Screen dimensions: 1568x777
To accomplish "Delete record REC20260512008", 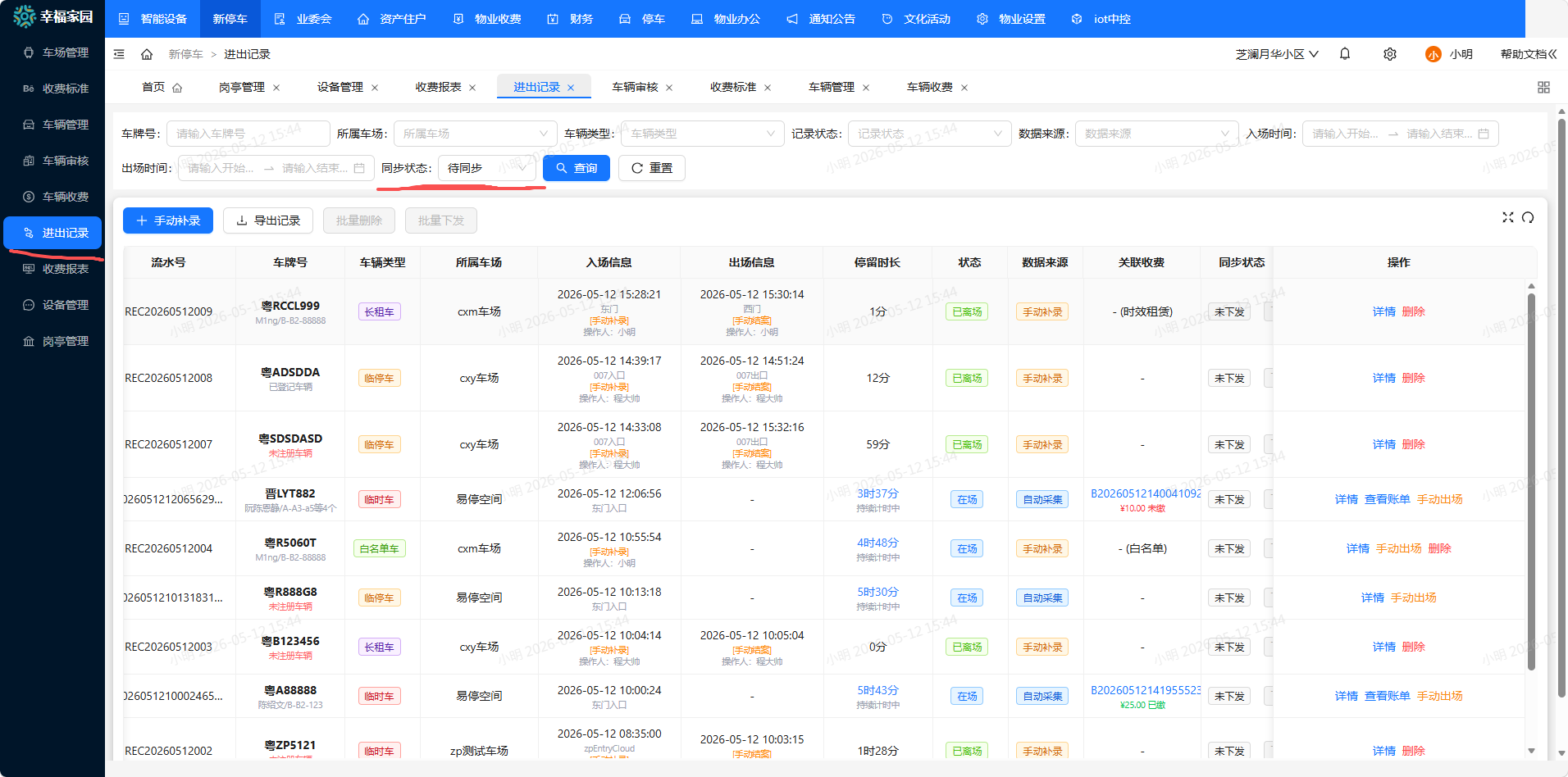I will click(x=1414, y=378).
